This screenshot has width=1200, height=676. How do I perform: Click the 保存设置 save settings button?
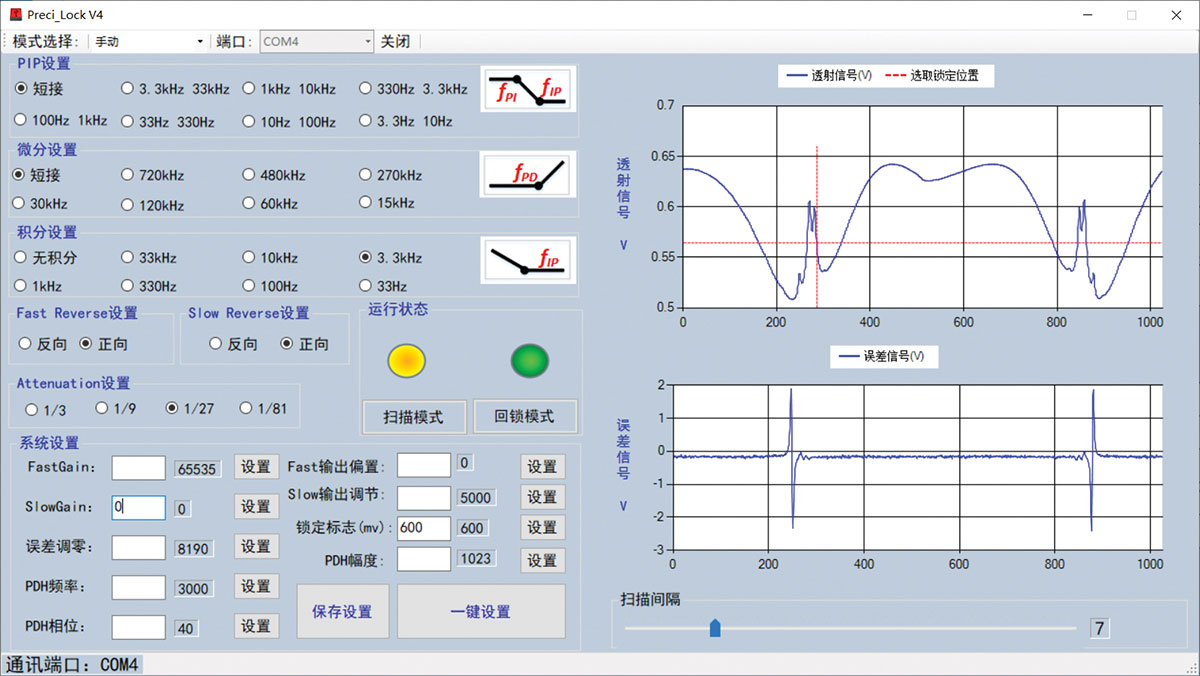point(342,612)
